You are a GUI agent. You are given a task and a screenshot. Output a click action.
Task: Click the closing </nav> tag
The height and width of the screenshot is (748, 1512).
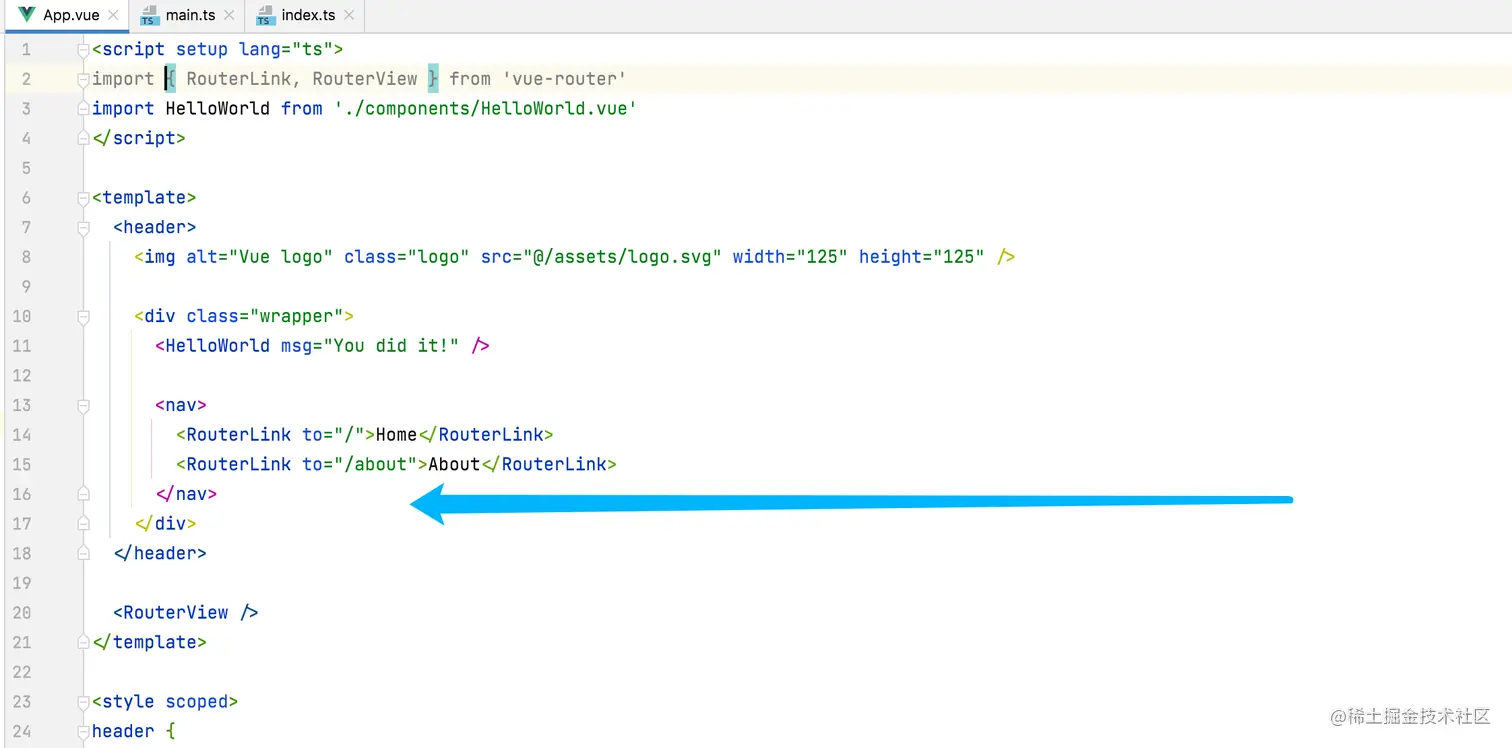[186, 494]
